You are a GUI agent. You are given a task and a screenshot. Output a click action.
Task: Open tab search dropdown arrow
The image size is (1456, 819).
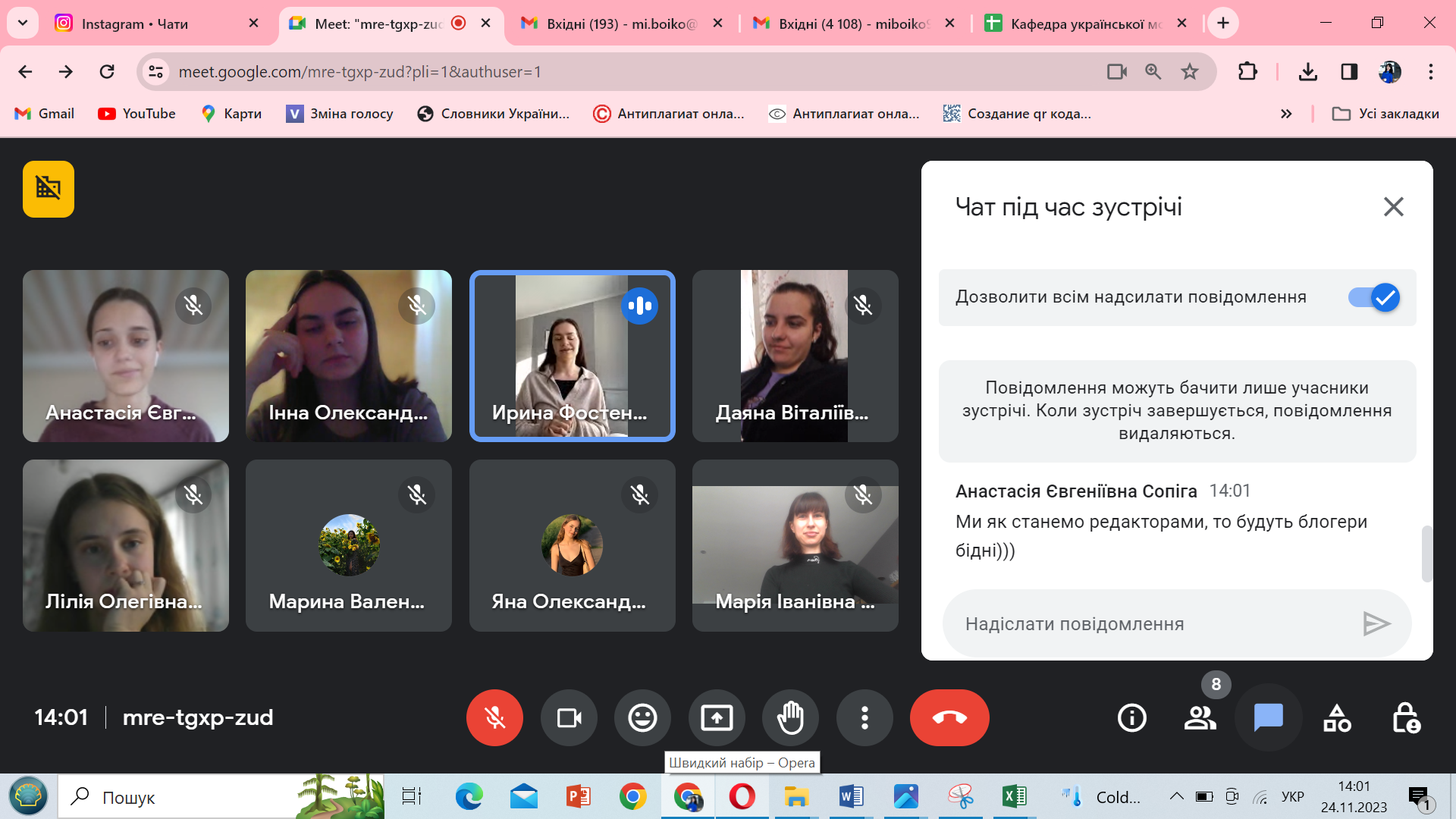23,23
